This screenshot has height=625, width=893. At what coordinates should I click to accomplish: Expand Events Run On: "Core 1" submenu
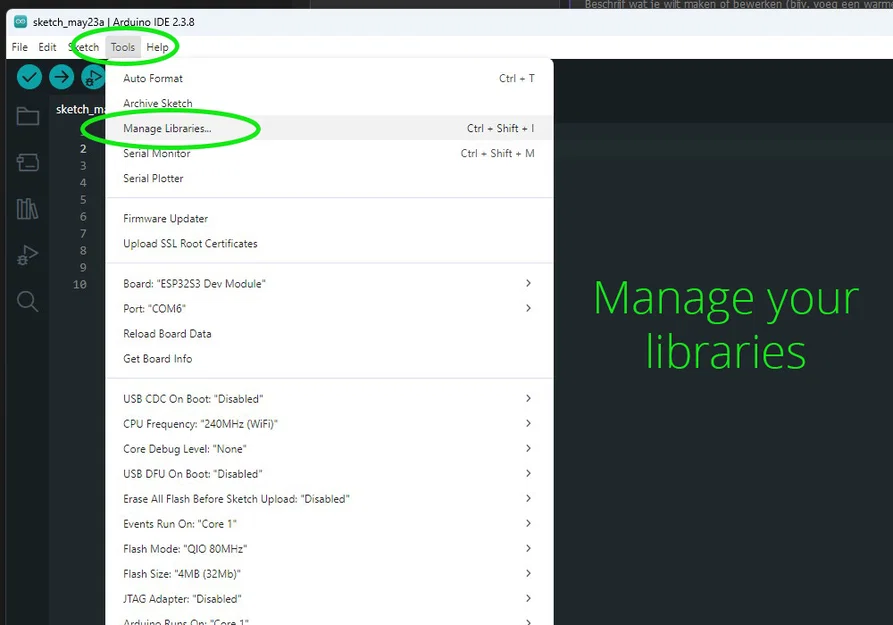[329, 524]
